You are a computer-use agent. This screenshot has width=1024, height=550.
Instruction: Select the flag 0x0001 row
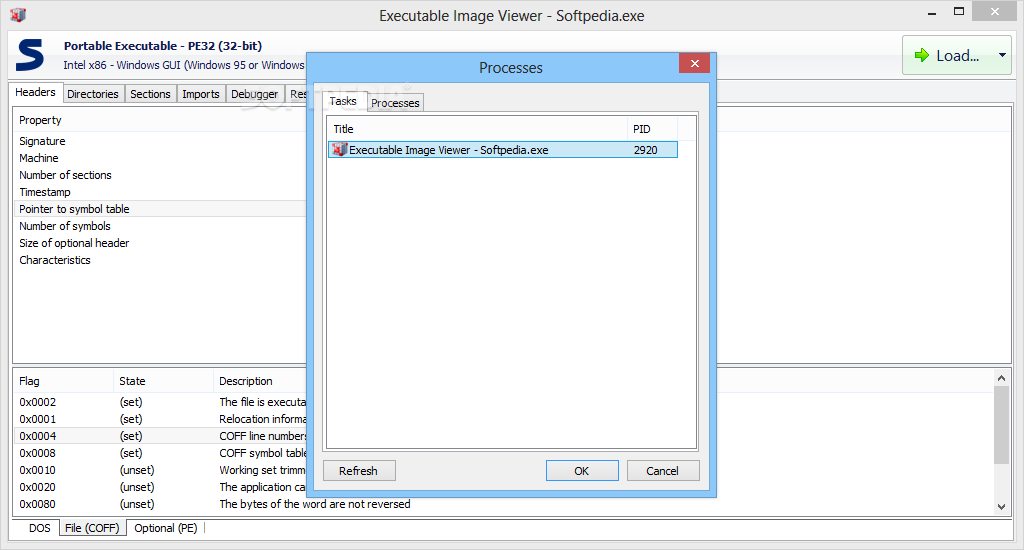[x=160, y=419]
